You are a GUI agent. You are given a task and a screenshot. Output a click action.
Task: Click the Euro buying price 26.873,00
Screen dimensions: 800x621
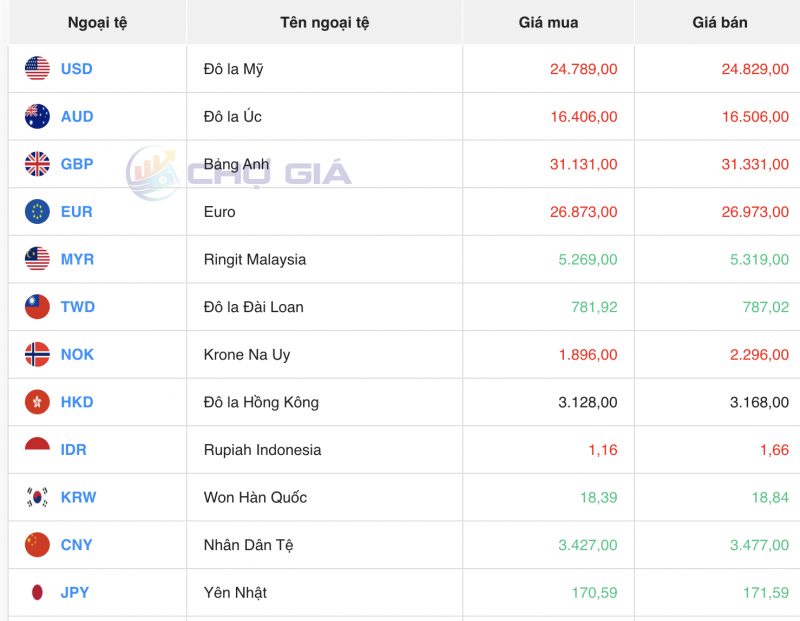tap(585, 211)
